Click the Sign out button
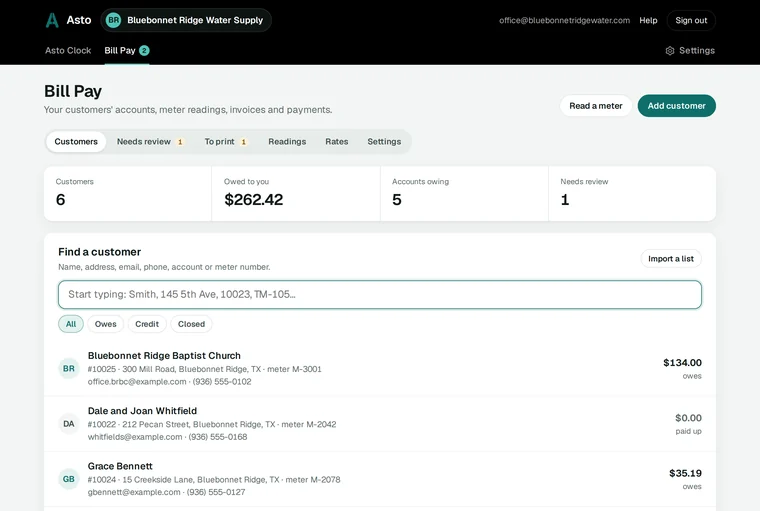760x511 pixels. pos(691,20)
